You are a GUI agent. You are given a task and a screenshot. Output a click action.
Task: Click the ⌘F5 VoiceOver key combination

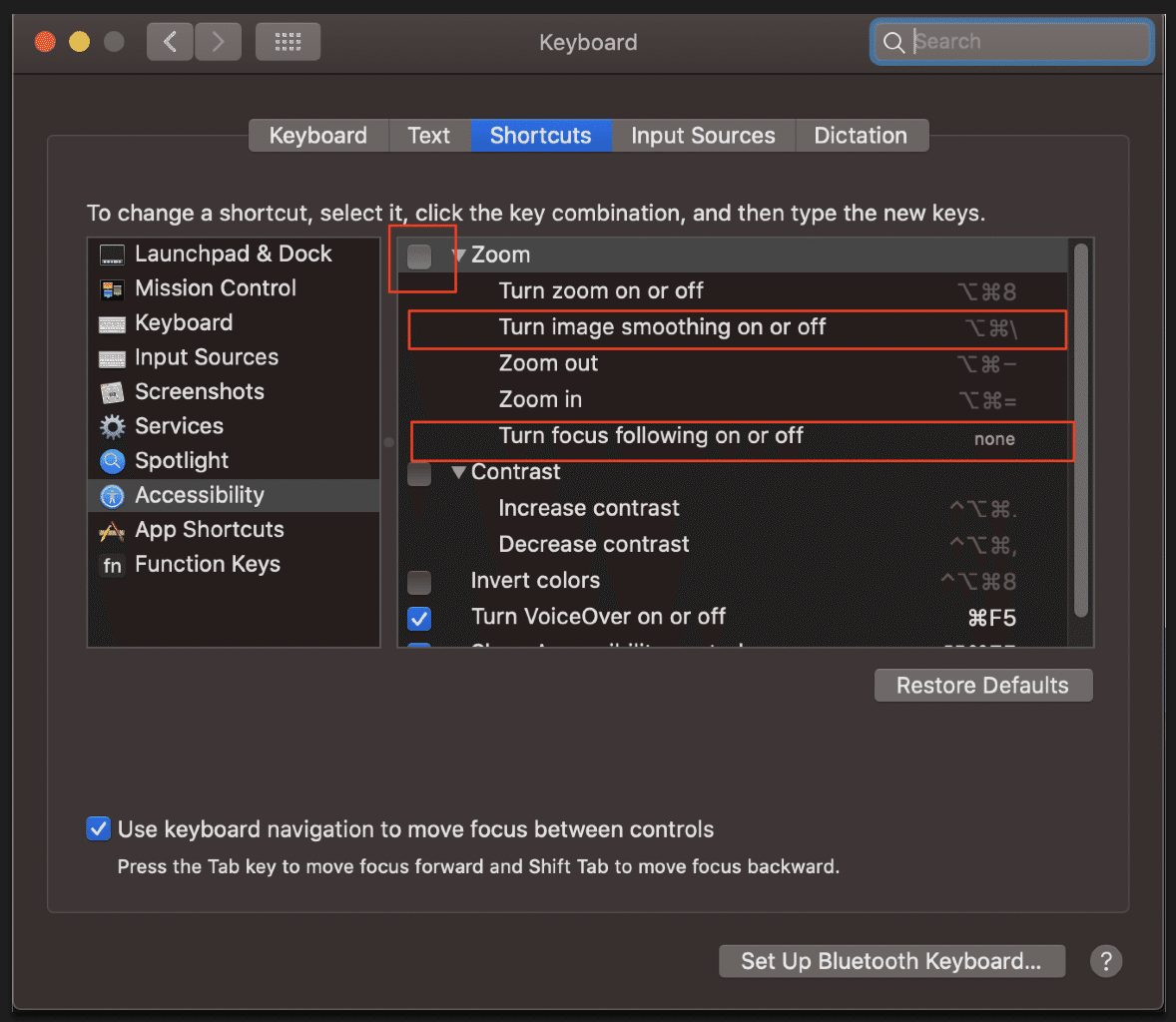point(991,618)
